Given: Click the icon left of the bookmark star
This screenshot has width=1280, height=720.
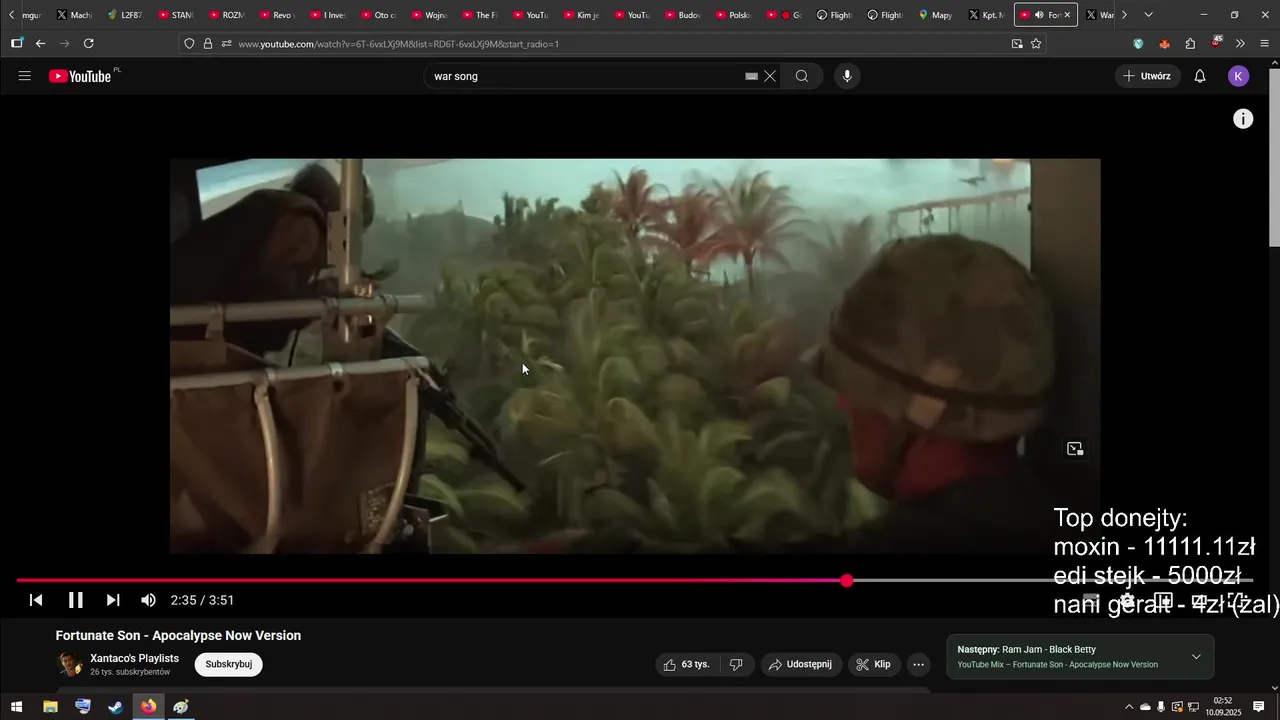Looking at the screenshot, I should pyautogui.click(x=1017, y=44).
